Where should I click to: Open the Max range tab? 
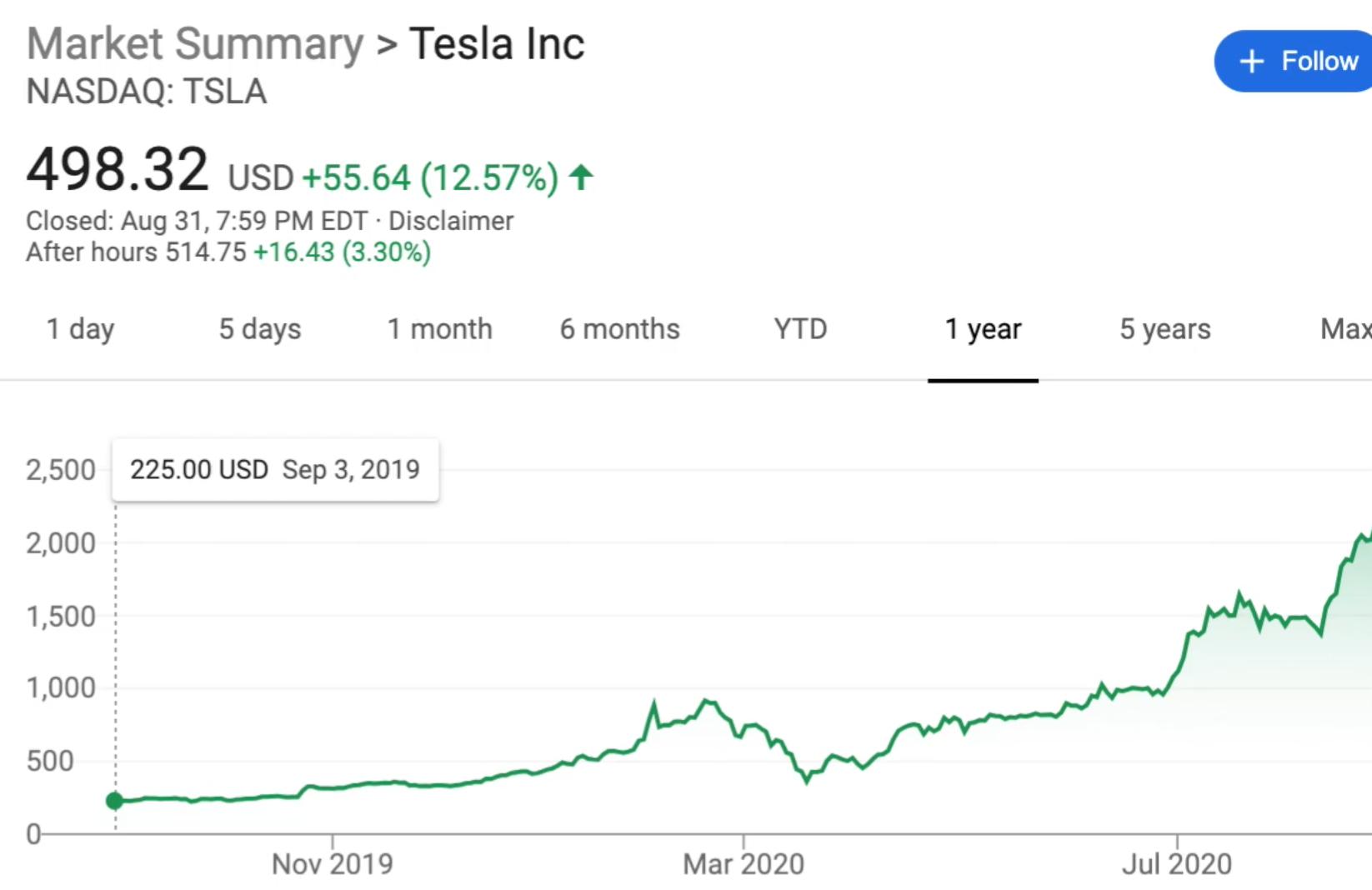(1345, 329)
